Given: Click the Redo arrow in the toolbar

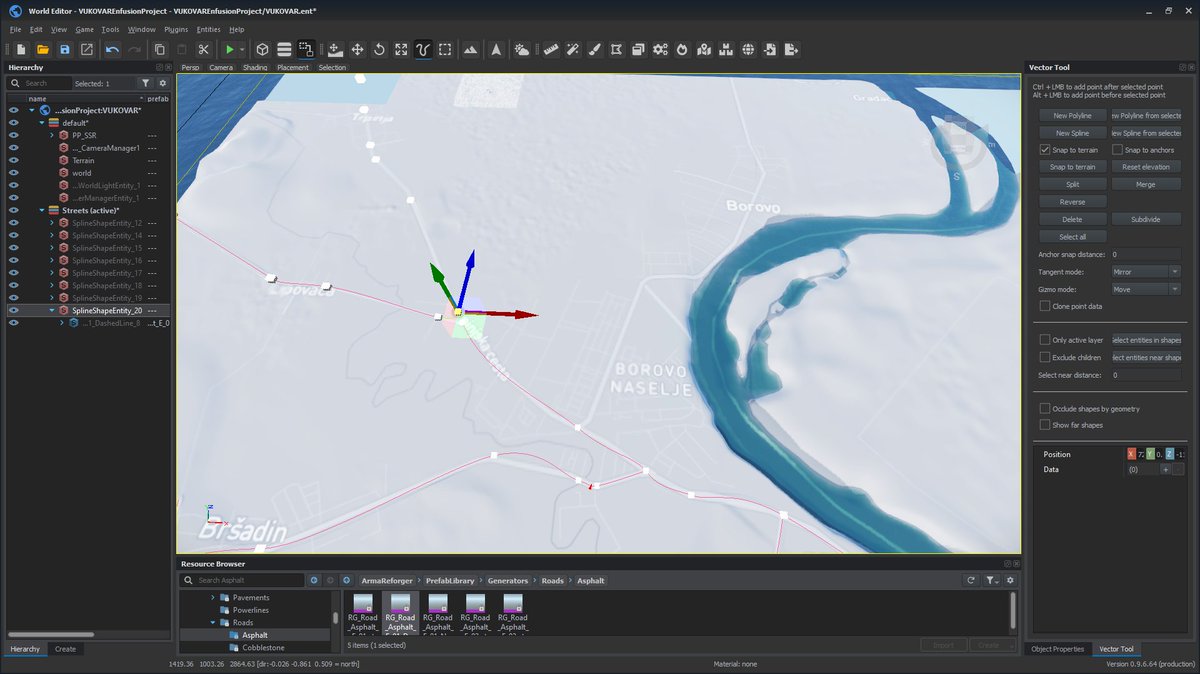Looking at the screenshot, I should [134, 49].
